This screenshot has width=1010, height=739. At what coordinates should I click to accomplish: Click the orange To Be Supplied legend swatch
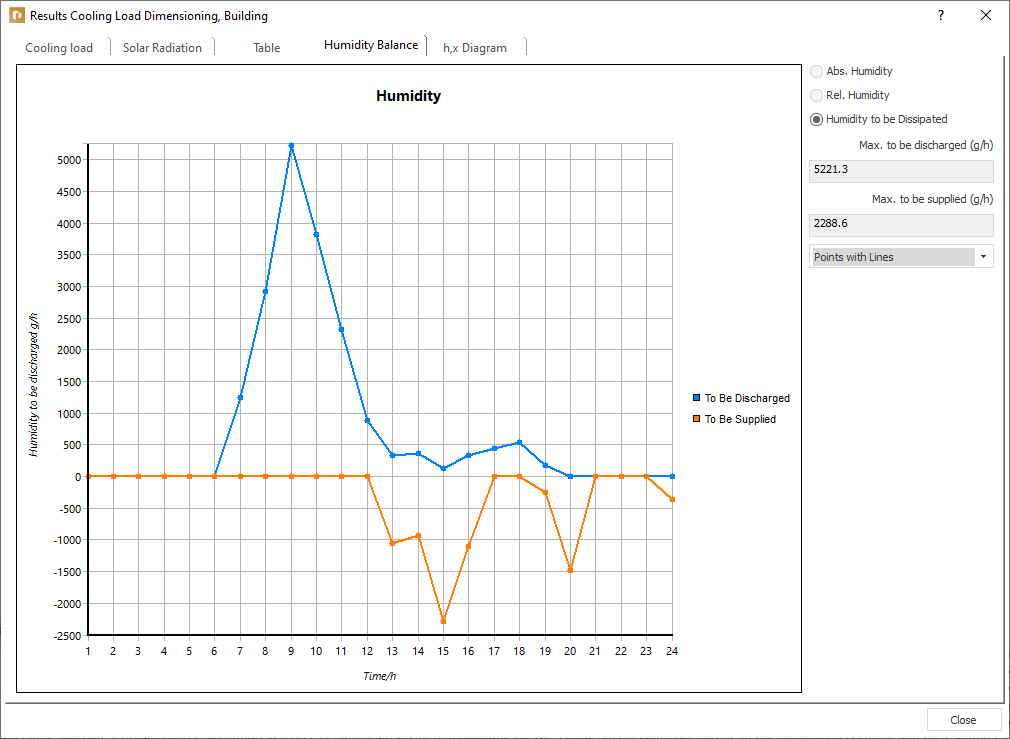(x=696, y=419)
